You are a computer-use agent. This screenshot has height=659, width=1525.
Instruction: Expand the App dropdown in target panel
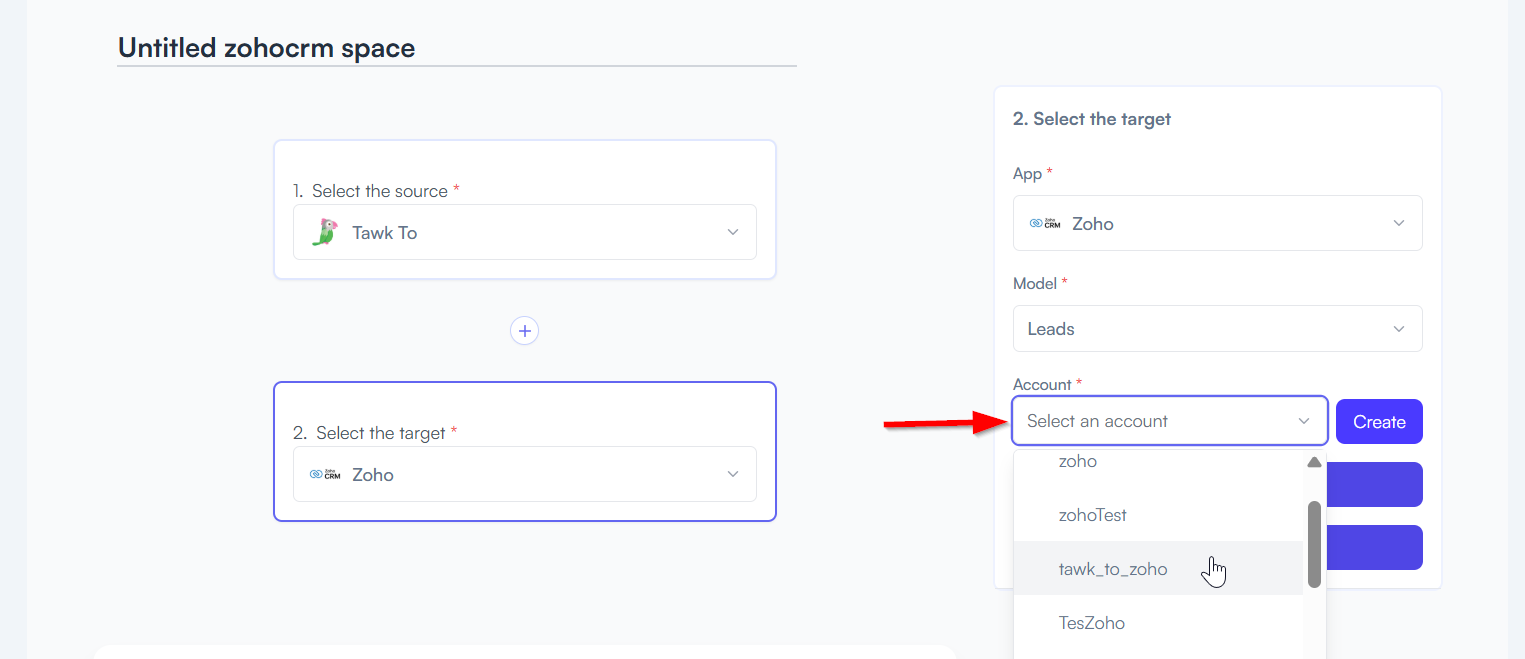[x=1218, y=223]
